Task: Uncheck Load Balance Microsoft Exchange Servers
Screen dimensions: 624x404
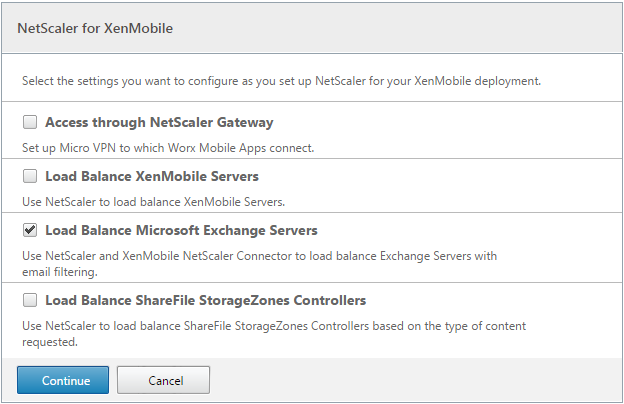Action: [x=30, y=231]
